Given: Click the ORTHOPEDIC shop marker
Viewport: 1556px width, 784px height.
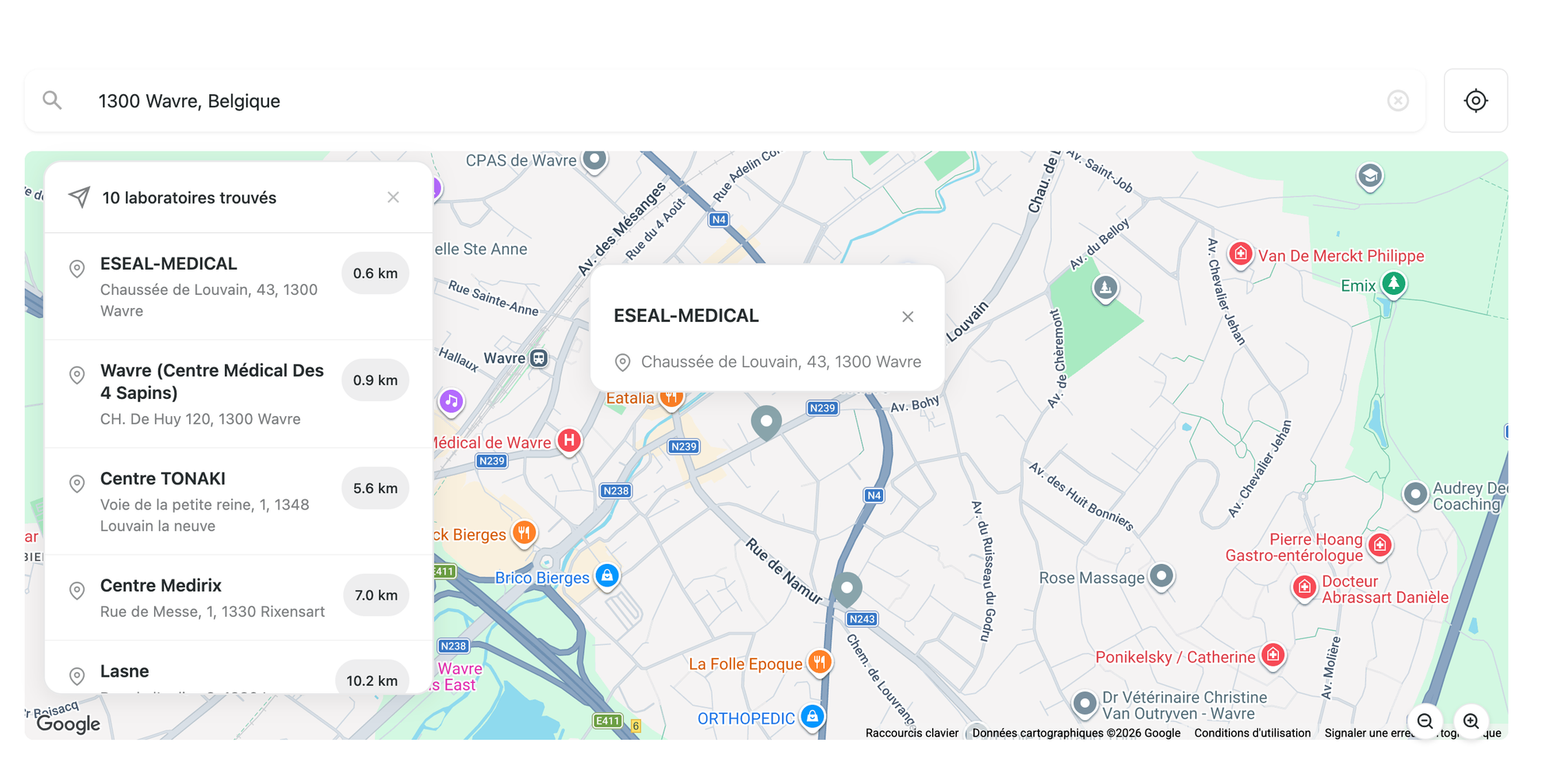Looking at the screenshot, I should tap(812, 716).
